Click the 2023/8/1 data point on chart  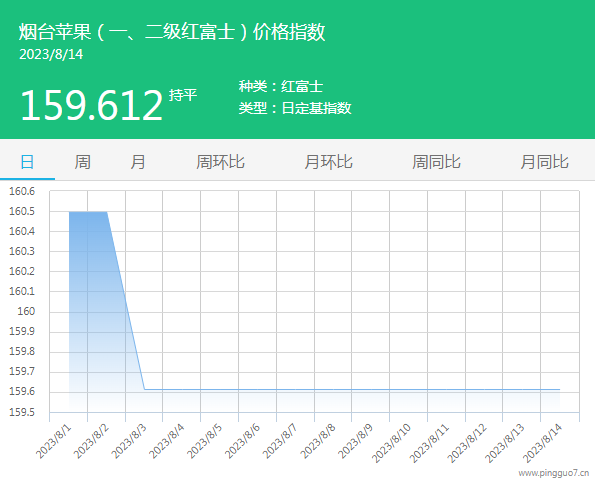(69, 212)
